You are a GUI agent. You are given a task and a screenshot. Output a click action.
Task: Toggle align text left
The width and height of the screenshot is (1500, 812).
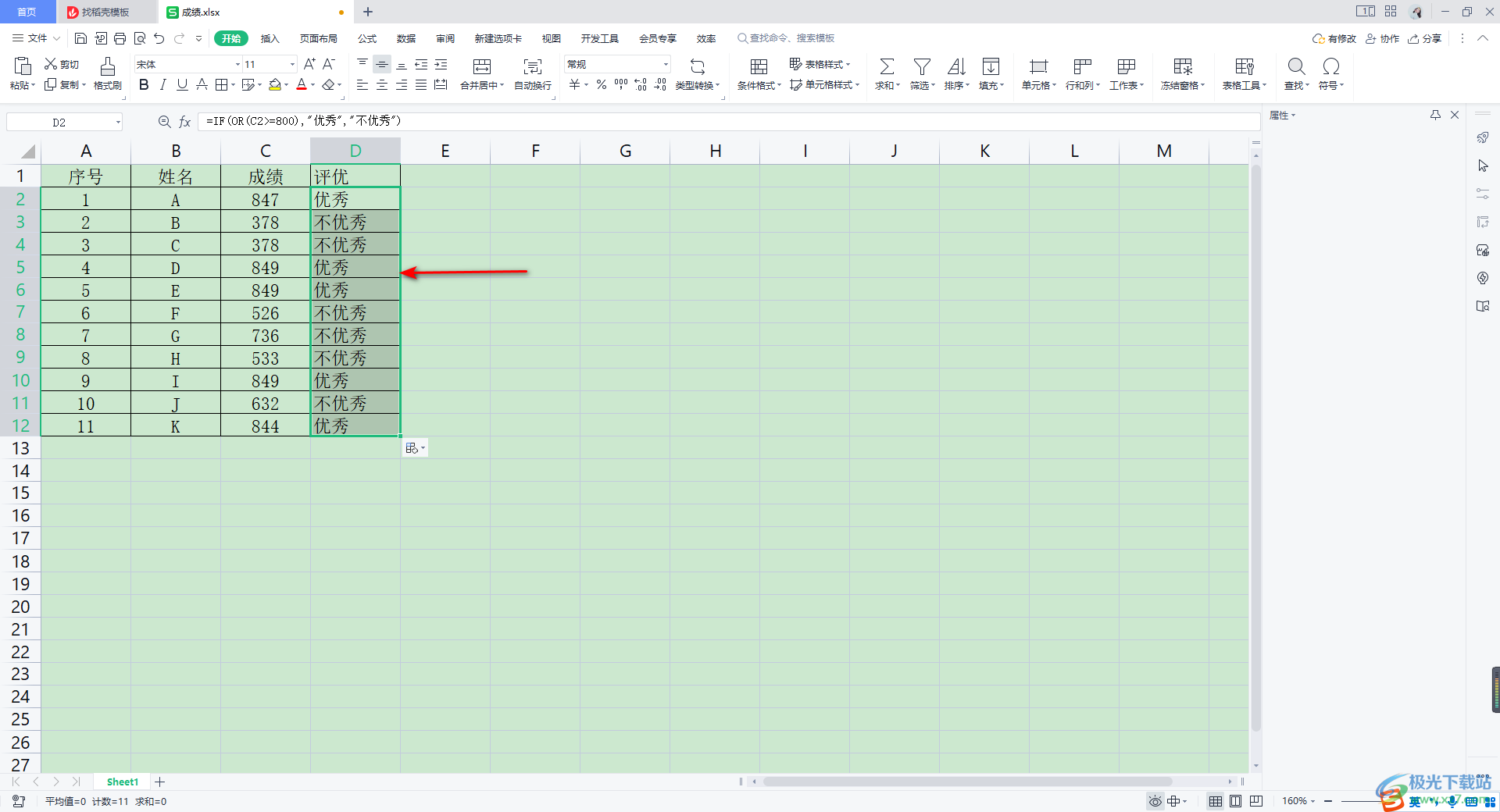(x=362, y=84)
